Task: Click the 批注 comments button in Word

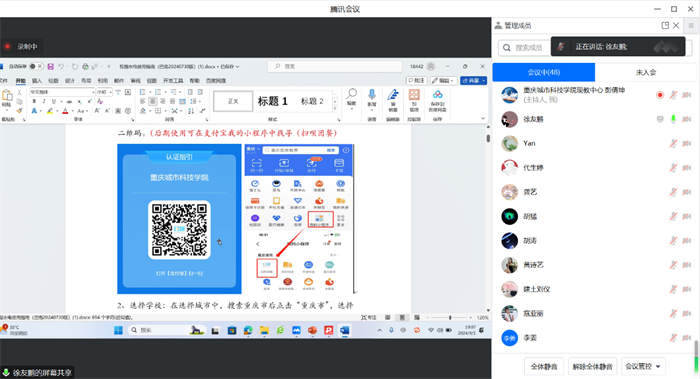Action: 417,81
